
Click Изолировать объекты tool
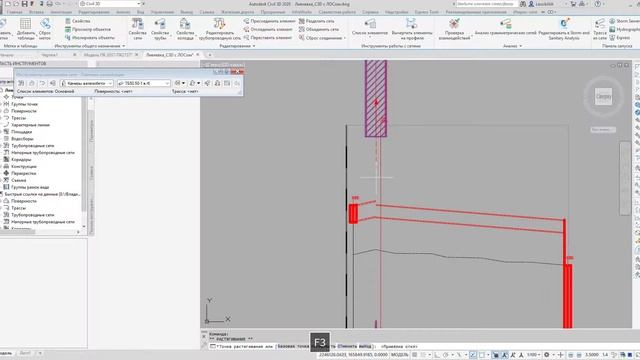click(90, 38)
